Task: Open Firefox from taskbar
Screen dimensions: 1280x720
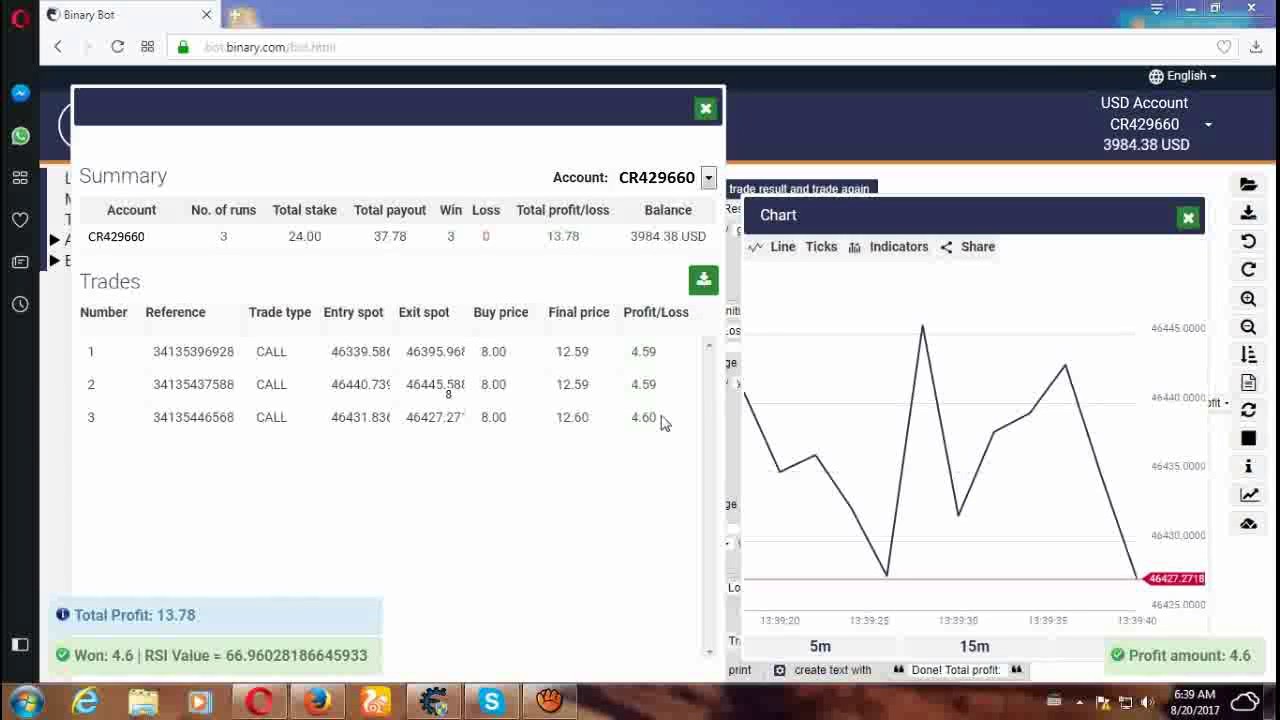Action: click(318, 702)
